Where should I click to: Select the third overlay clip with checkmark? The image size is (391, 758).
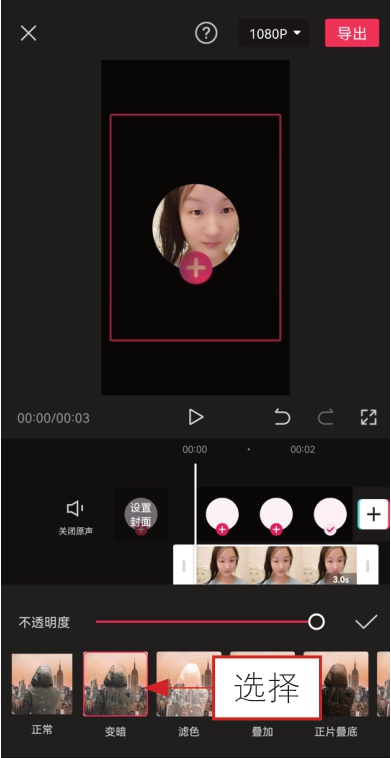[x=330, y=516]
